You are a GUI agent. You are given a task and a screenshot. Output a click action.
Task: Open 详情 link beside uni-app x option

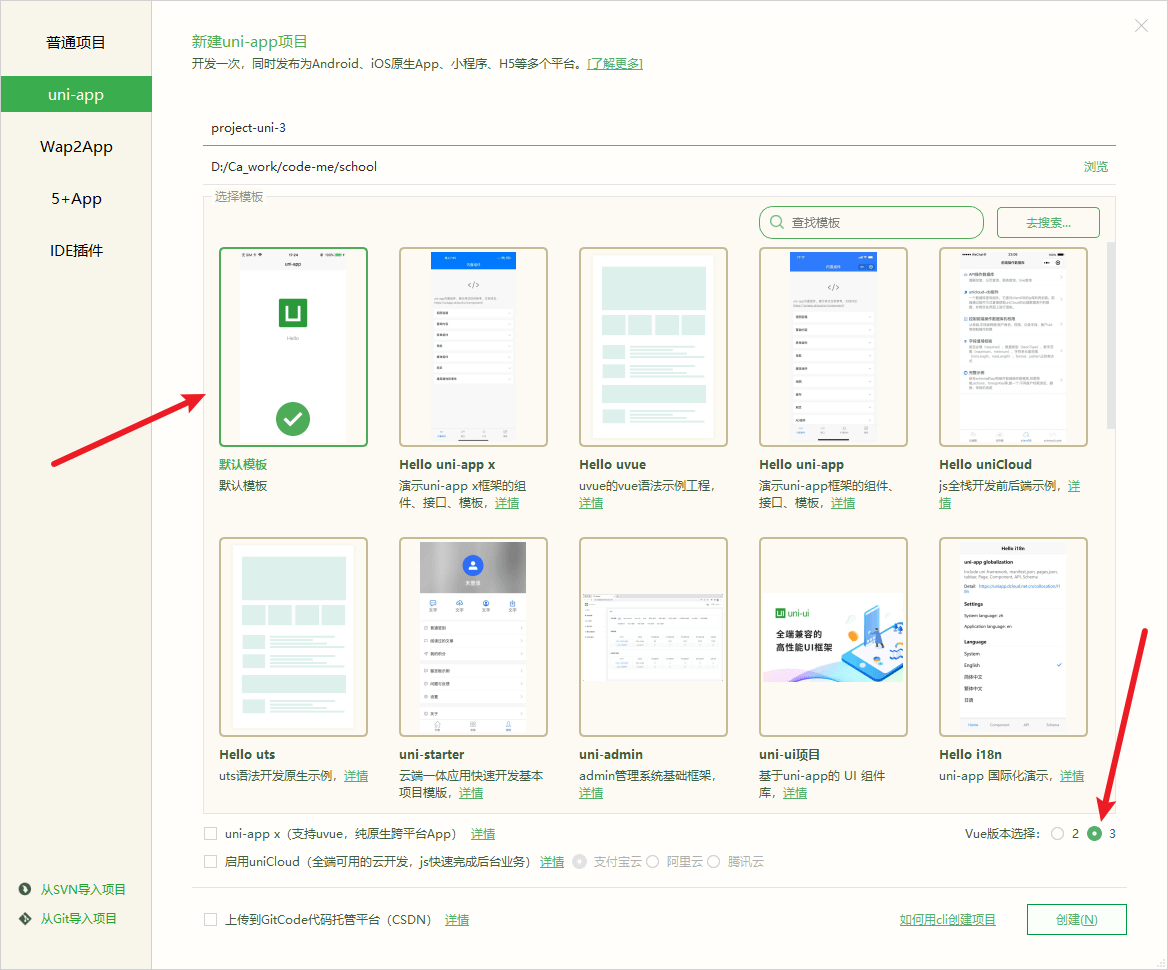click(483, 834)
